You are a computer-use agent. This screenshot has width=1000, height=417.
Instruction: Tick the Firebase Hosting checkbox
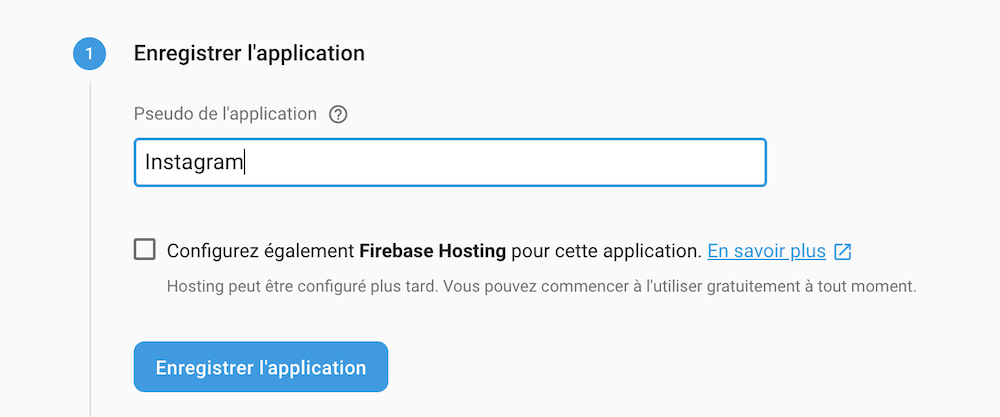(x=145, y=249)
